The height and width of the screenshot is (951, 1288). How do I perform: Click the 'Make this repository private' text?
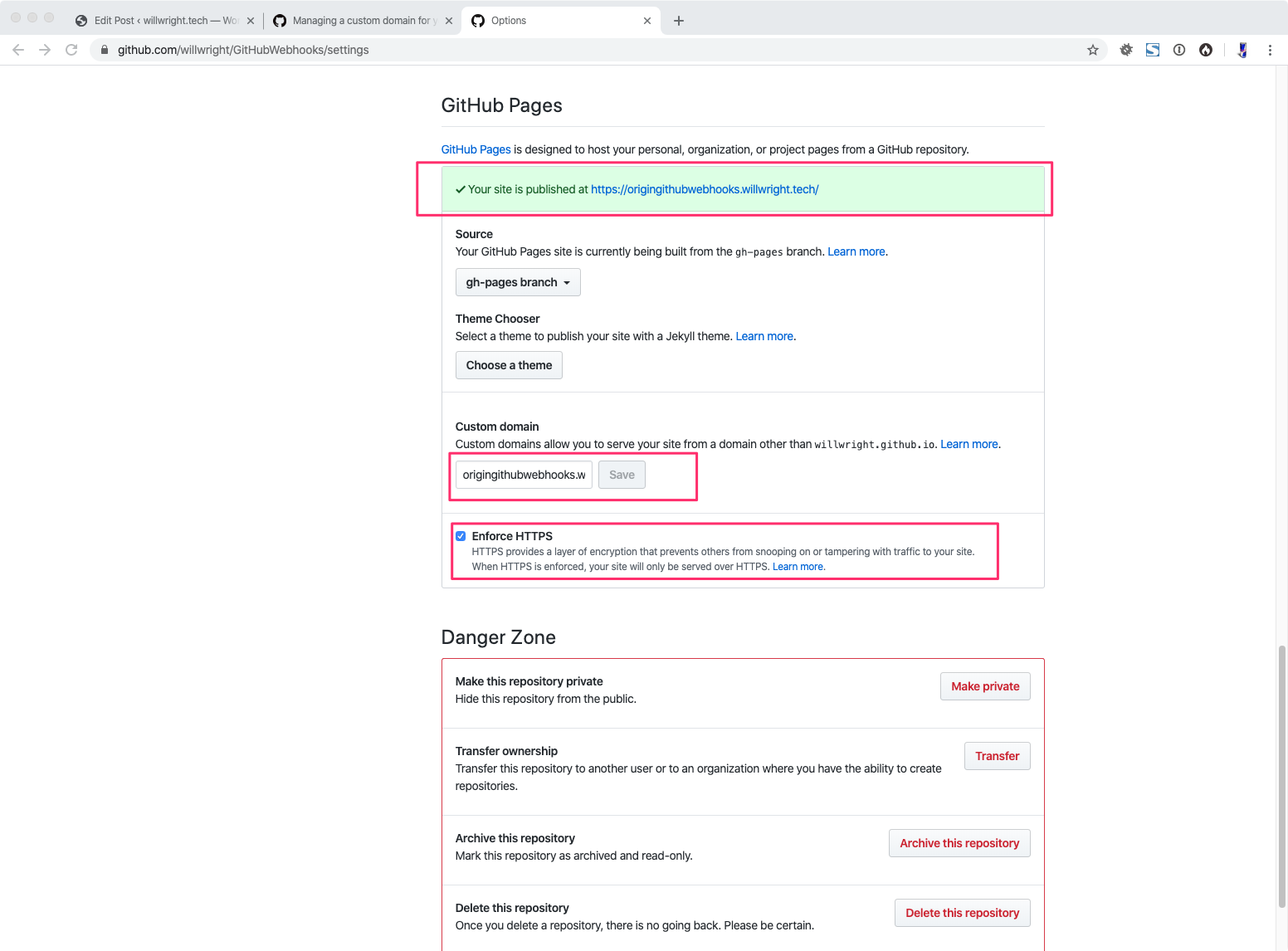pos(529,681)
